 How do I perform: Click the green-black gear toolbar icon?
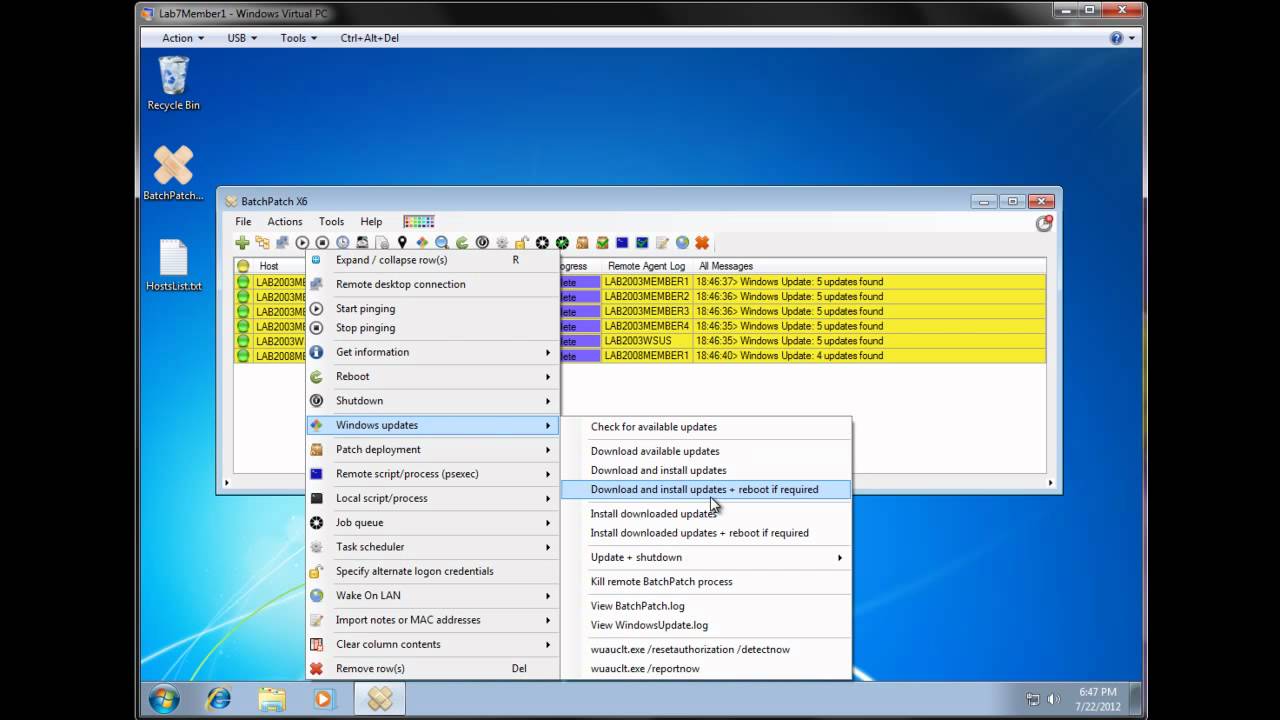[x=562, y=242]
